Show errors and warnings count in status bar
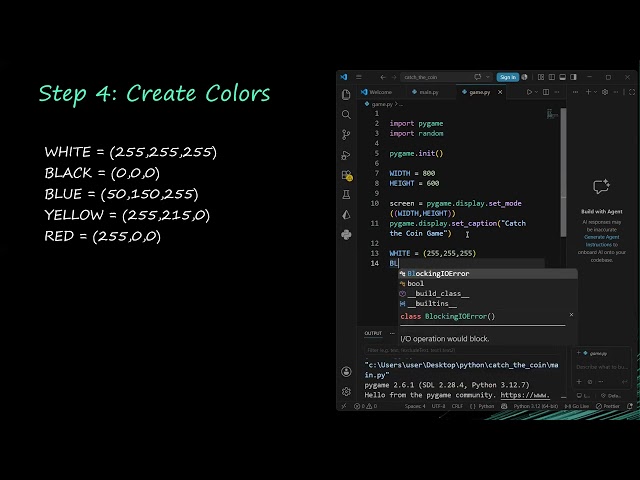 (x=366, y=406)
